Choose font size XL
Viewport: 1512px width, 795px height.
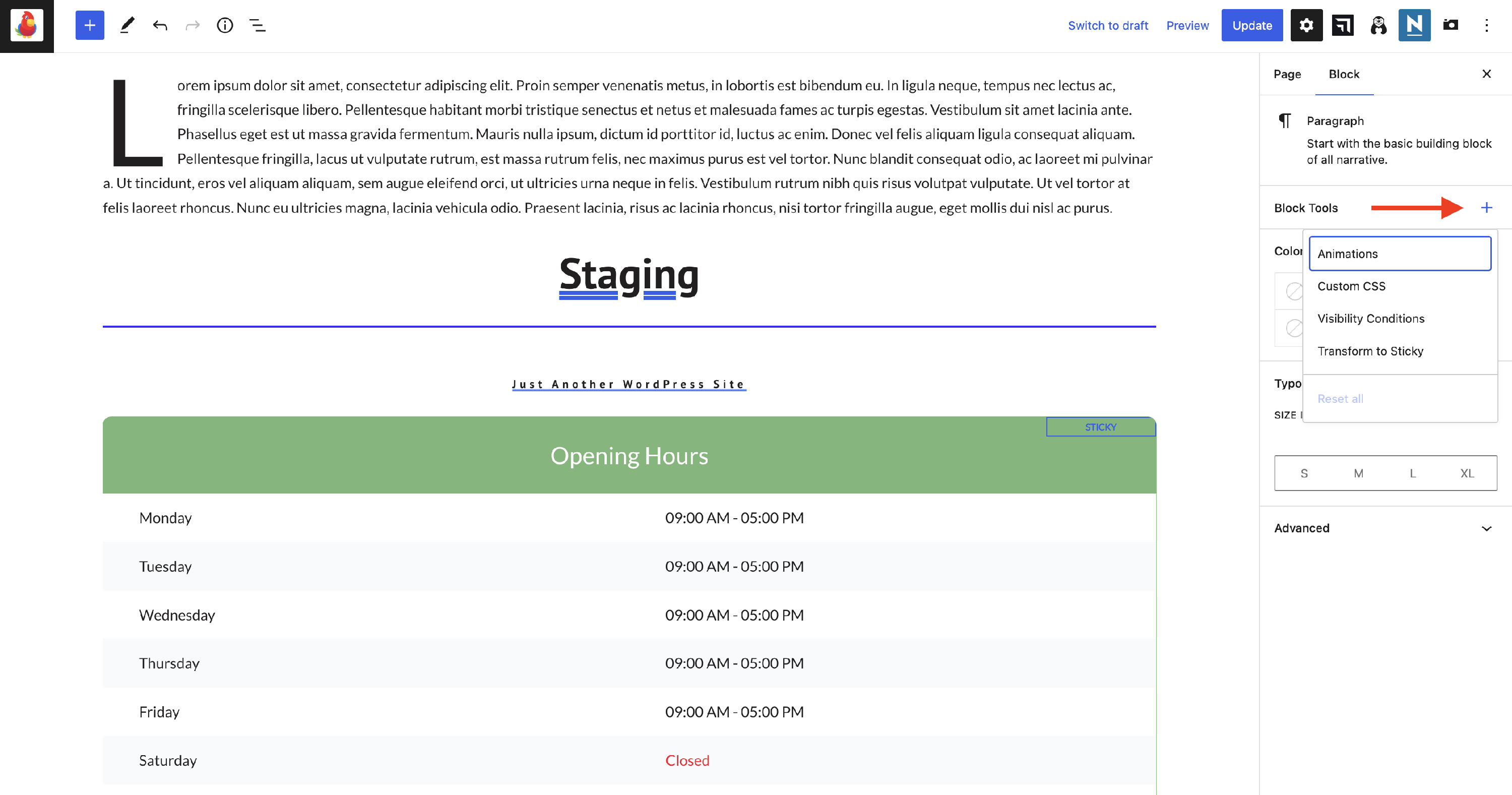pyautogui.click(x=1467, y=473)
